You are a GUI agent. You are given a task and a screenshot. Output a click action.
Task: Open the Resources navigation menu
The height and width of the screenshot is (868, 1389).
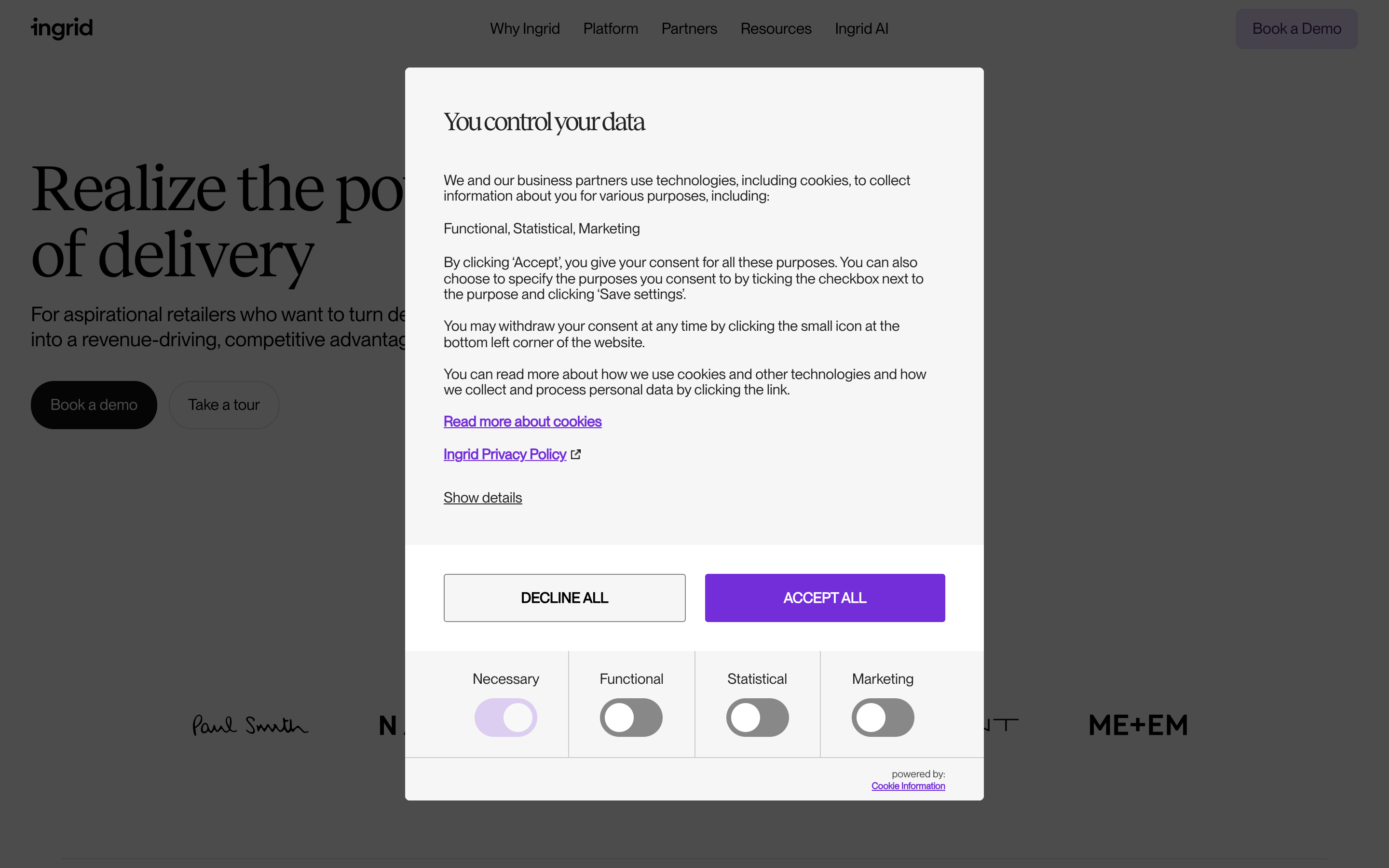click(x=776, y=28)
